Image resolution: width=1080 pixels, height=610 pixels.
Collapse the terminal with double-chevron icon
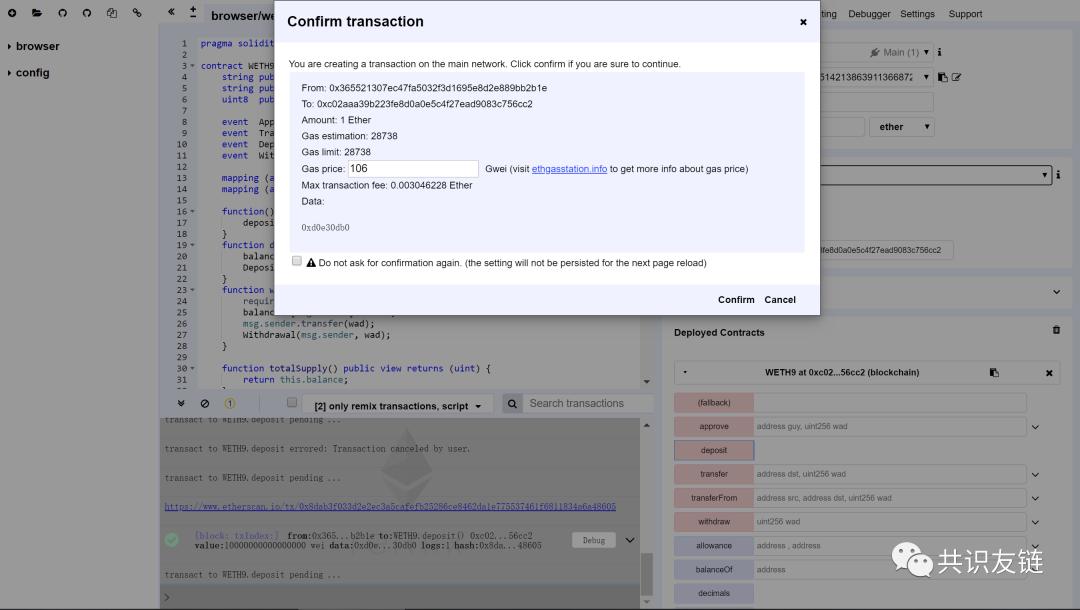180,403
